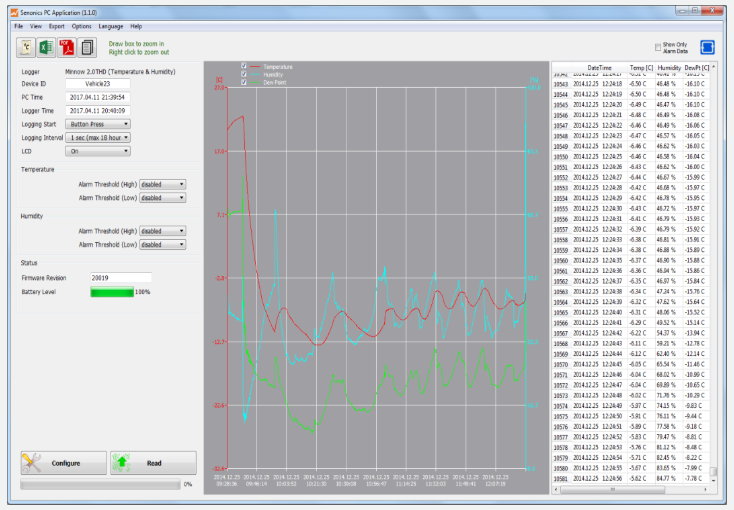Viewport: 734px width, 510px height.
Task: Click the Temp [C] column header
Action: coord(641,67)
